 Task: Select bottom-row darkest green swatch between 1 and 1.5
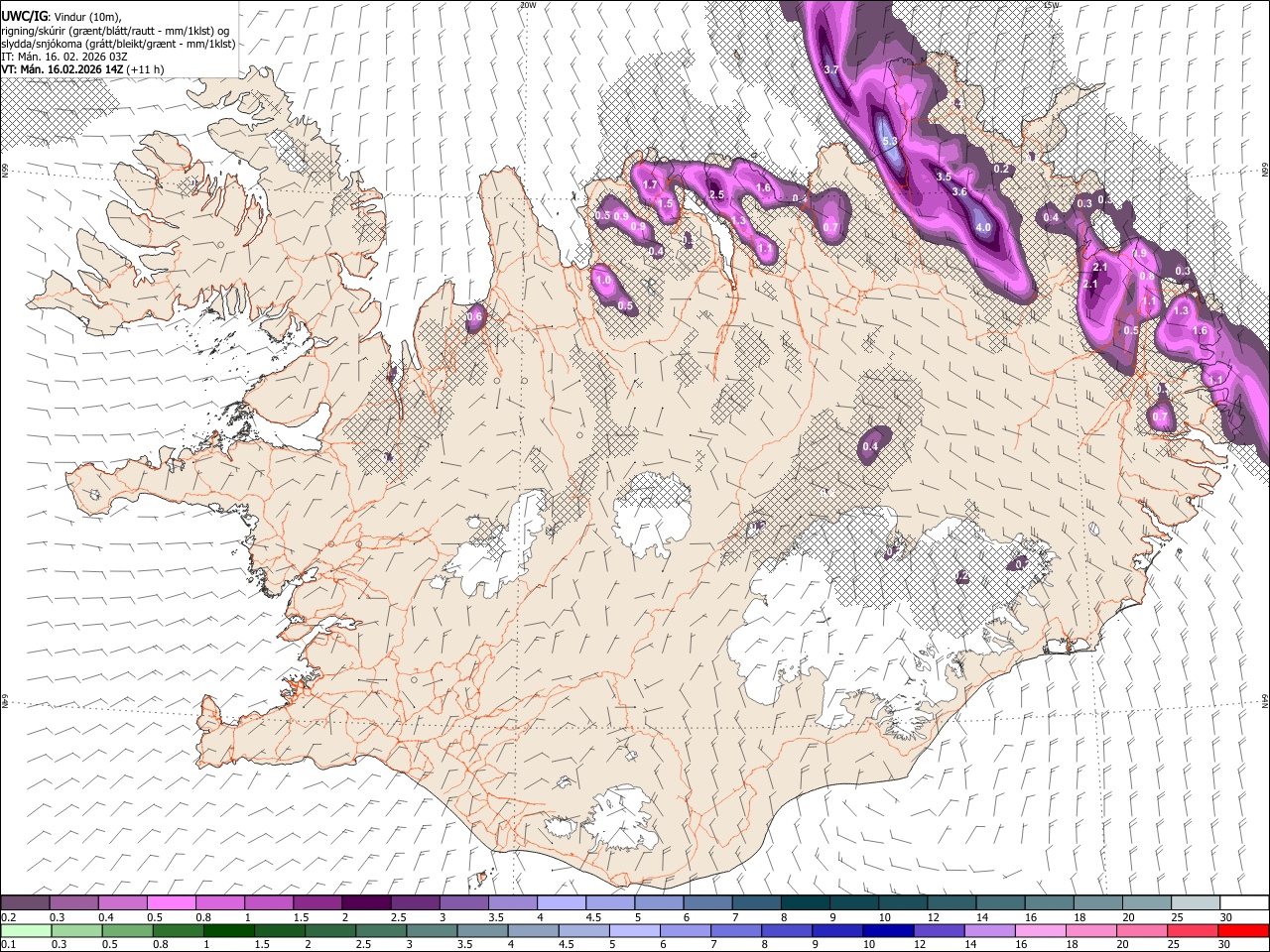(x=229, y=930)
